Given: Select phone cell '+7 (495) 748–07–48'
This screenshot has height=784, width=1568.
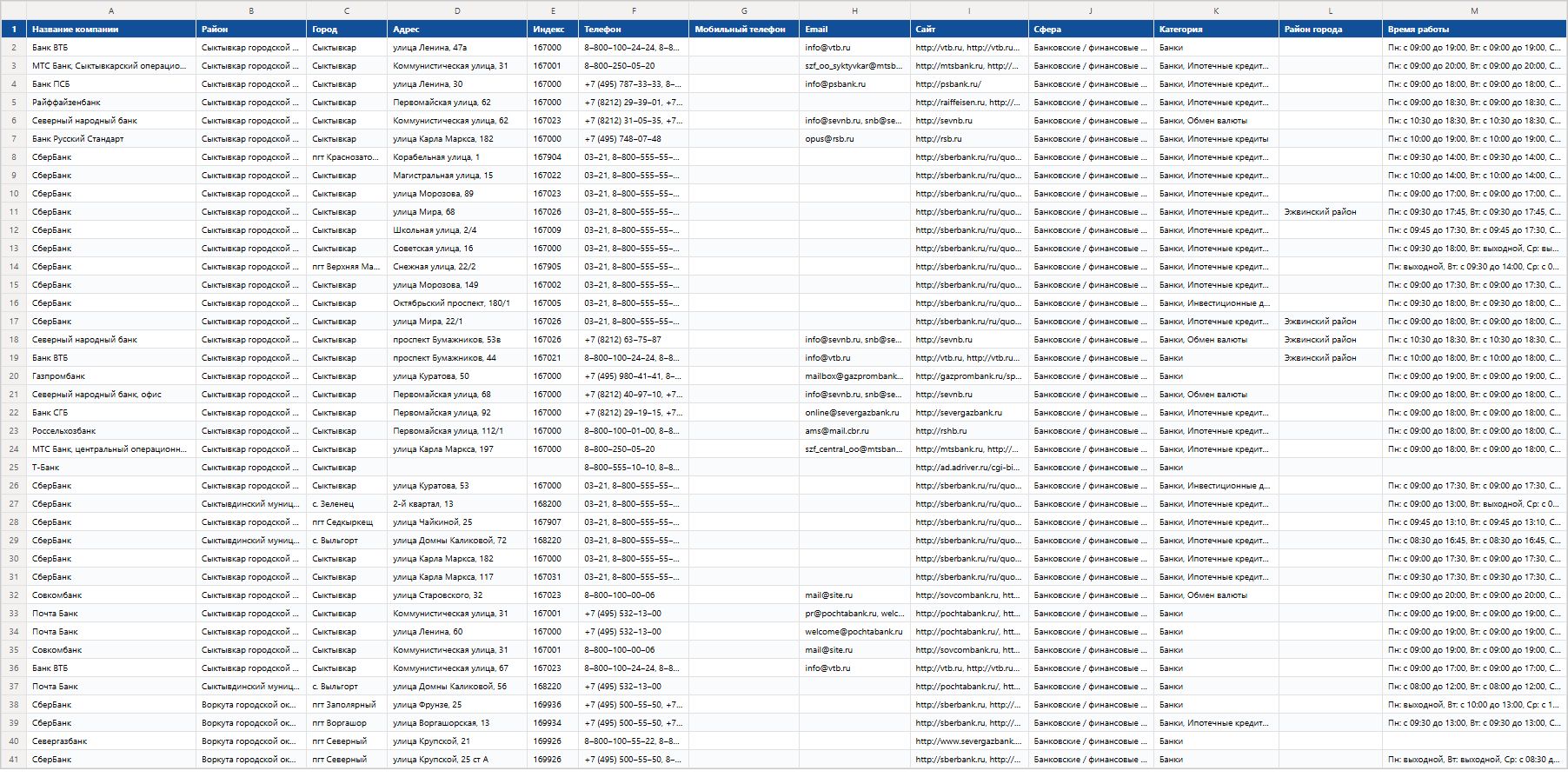Looking at the screenshot, I should [634, 139].
